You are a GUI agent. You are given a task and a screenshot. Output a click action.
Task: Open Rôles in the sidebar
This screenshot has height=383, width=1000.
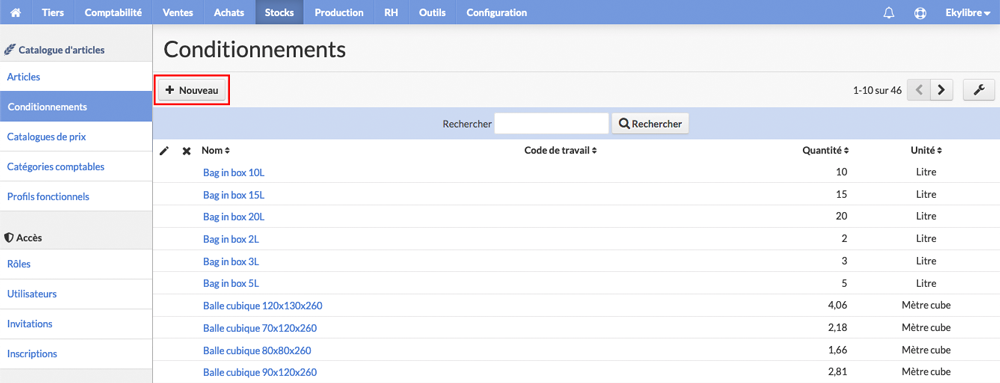[x=76, y=264]
